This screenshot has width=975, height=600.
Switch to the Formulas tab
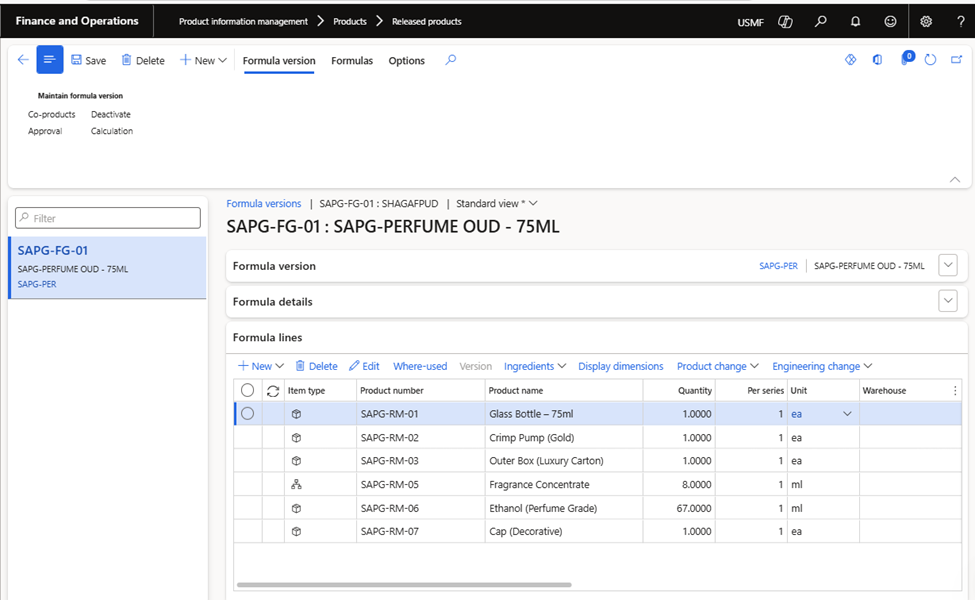[x=352, y=60]
